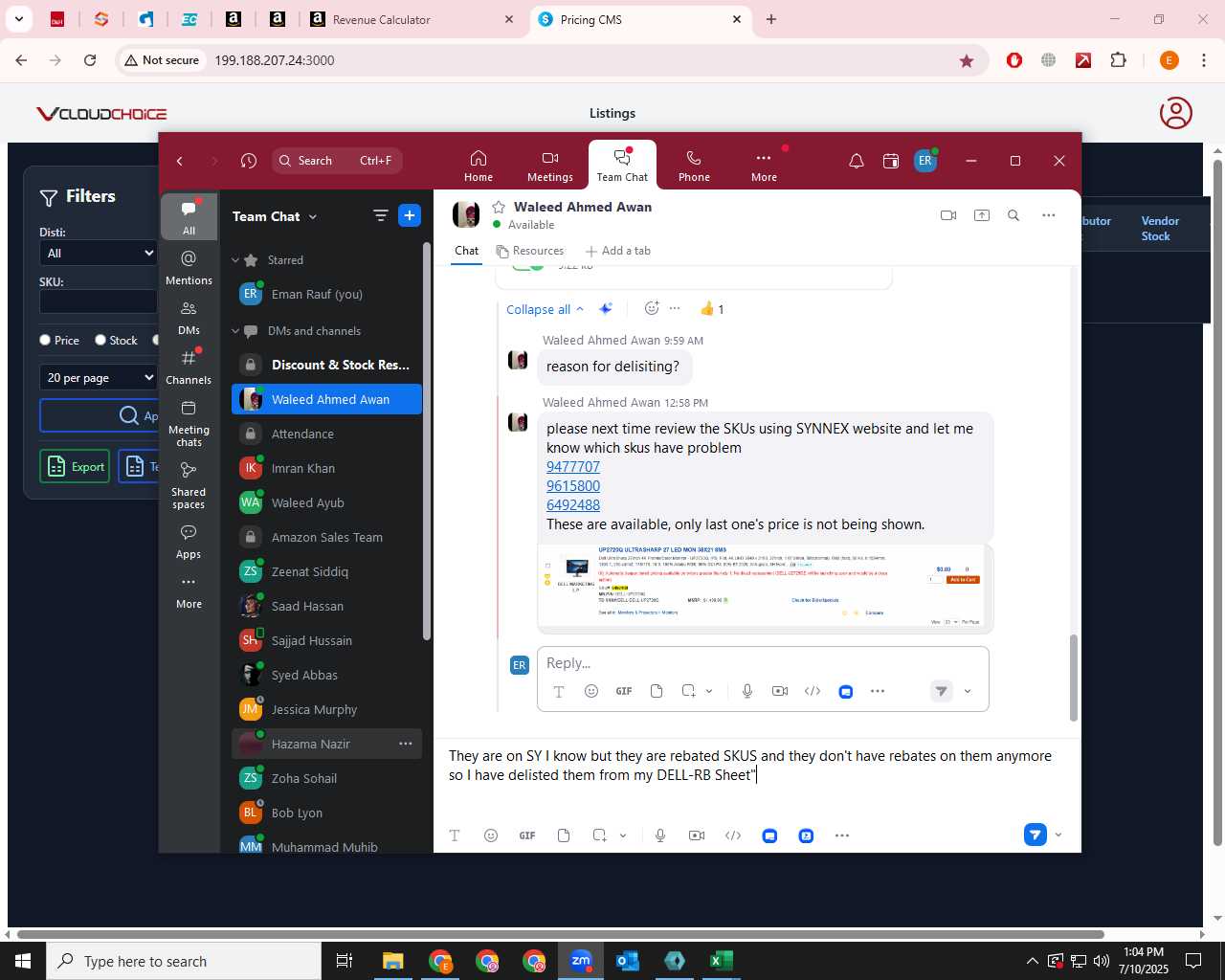Open chat header more options
The image size is (1225, 980).
coord(1049,215)
